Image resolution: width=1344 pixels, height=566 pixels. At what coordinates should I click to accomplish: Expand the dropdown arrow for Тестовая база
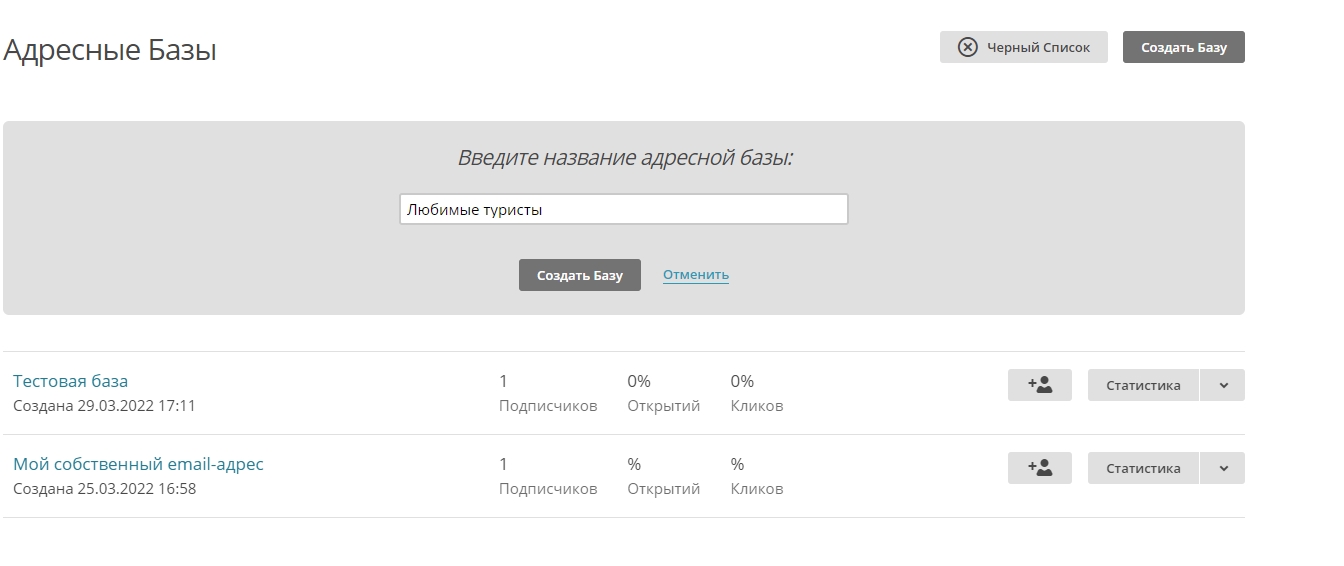tap(1222, 385)
